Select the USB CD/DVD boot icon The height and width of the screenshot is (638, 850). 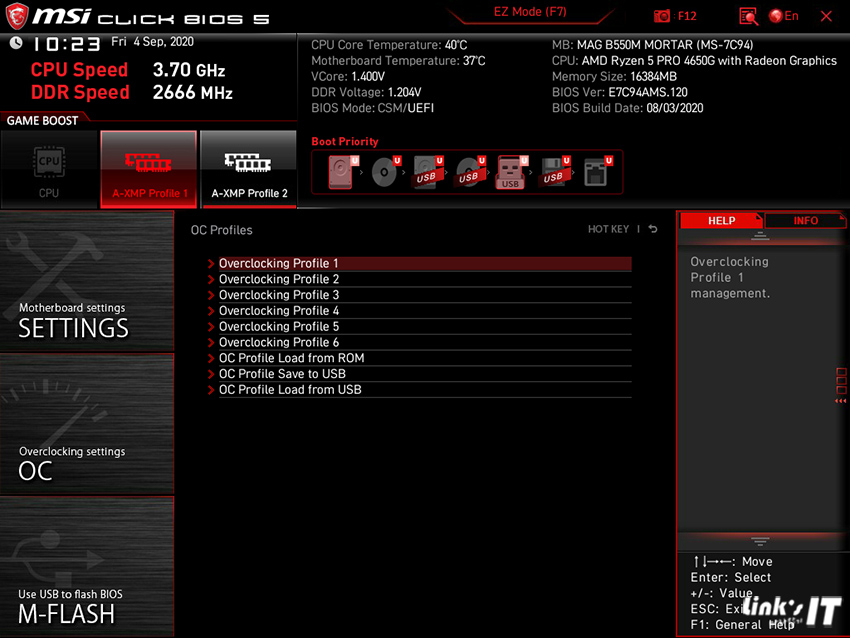coord(470,172)
